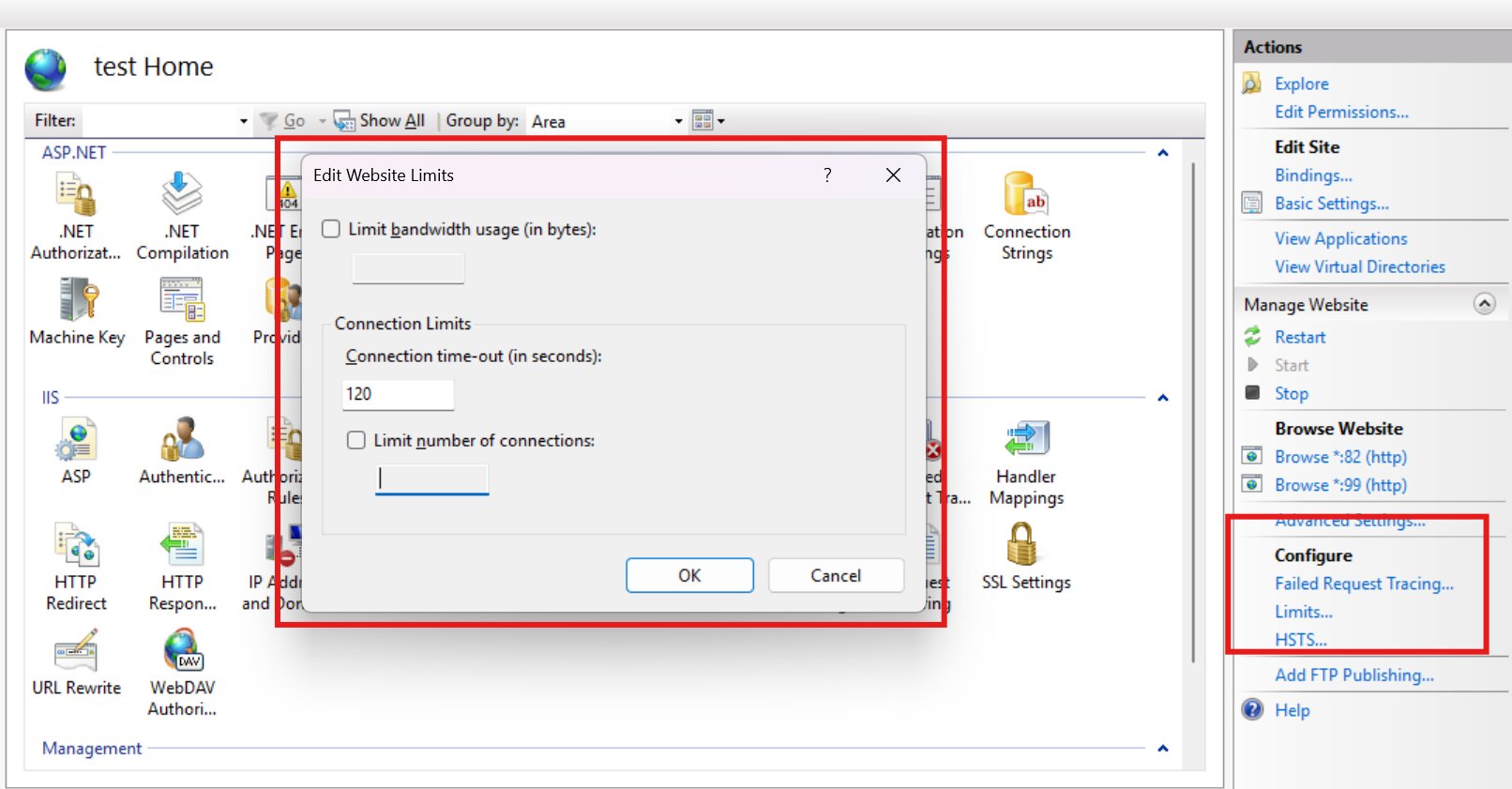Click OK in Edit Website Limits

[x=689, y=575]
